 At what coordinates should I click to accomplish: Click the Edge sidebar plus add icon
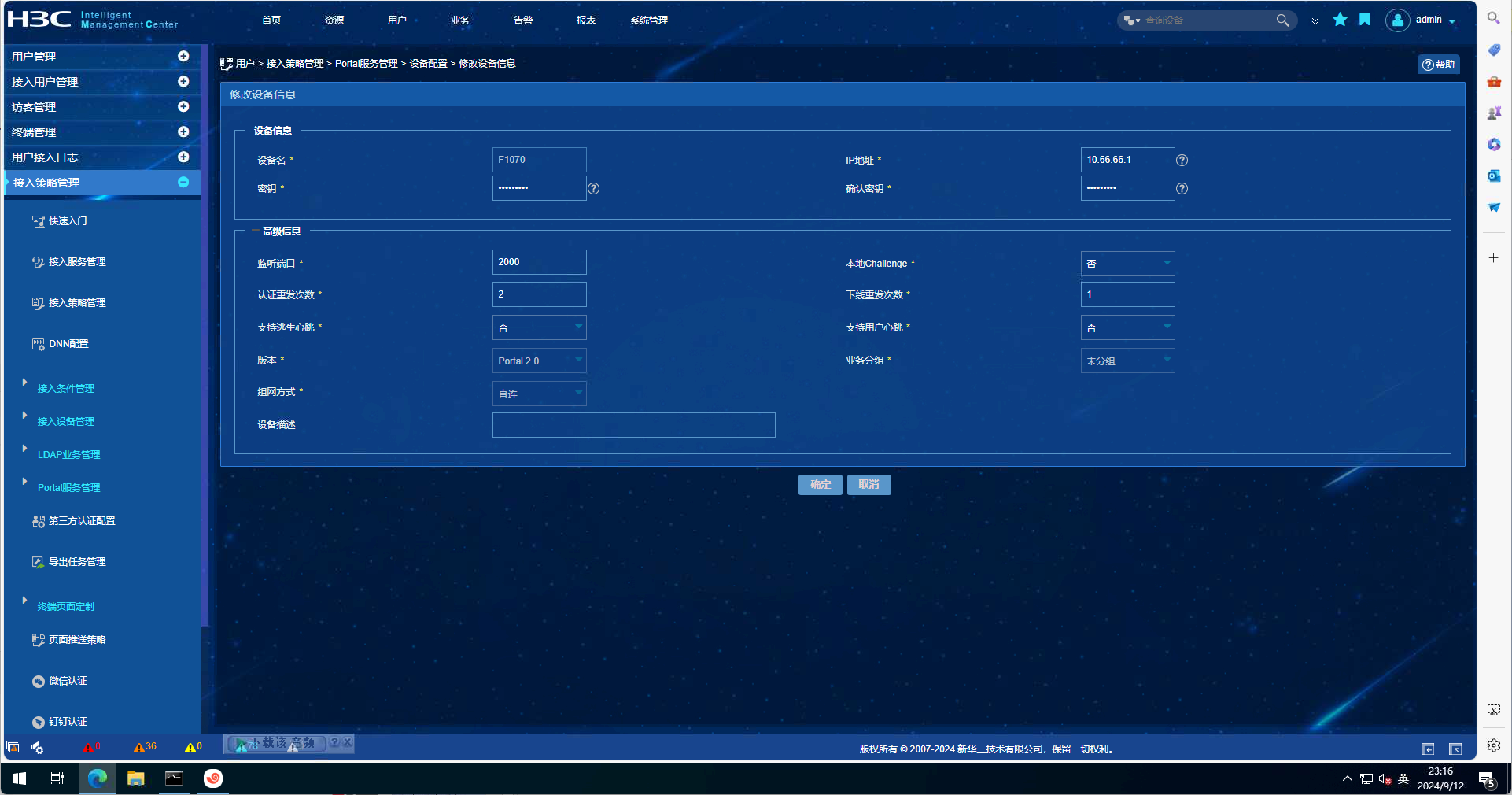(1494, 258)
